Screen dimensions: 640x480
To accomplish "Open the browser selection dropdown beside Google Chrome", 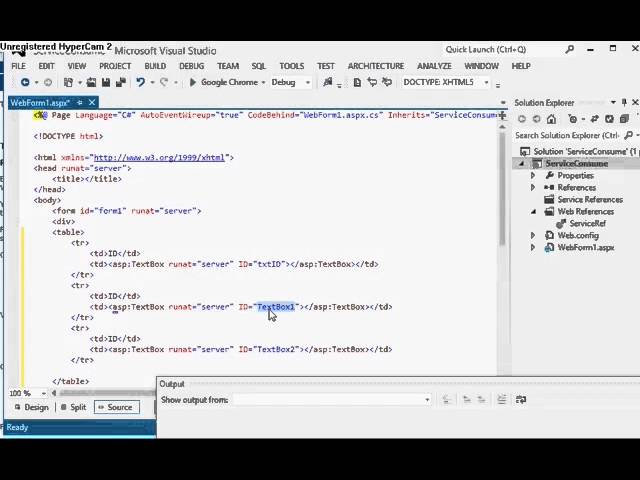I will click(263, 82).
